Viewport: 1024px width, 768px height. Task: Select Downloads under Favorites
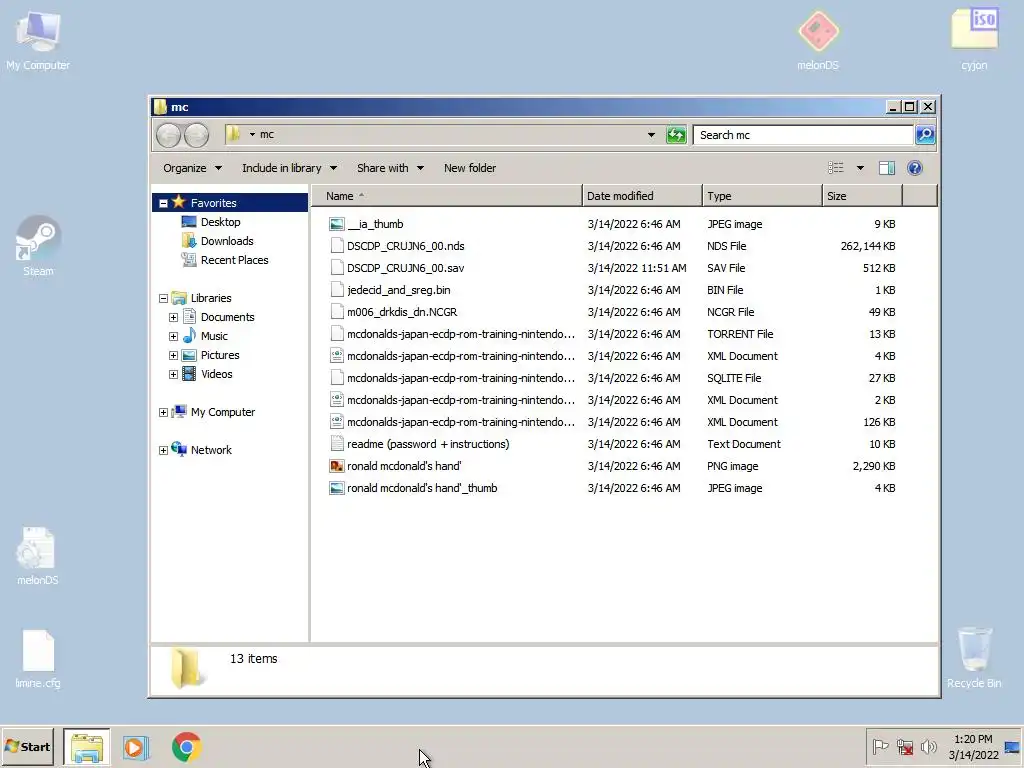coord(227,241)
